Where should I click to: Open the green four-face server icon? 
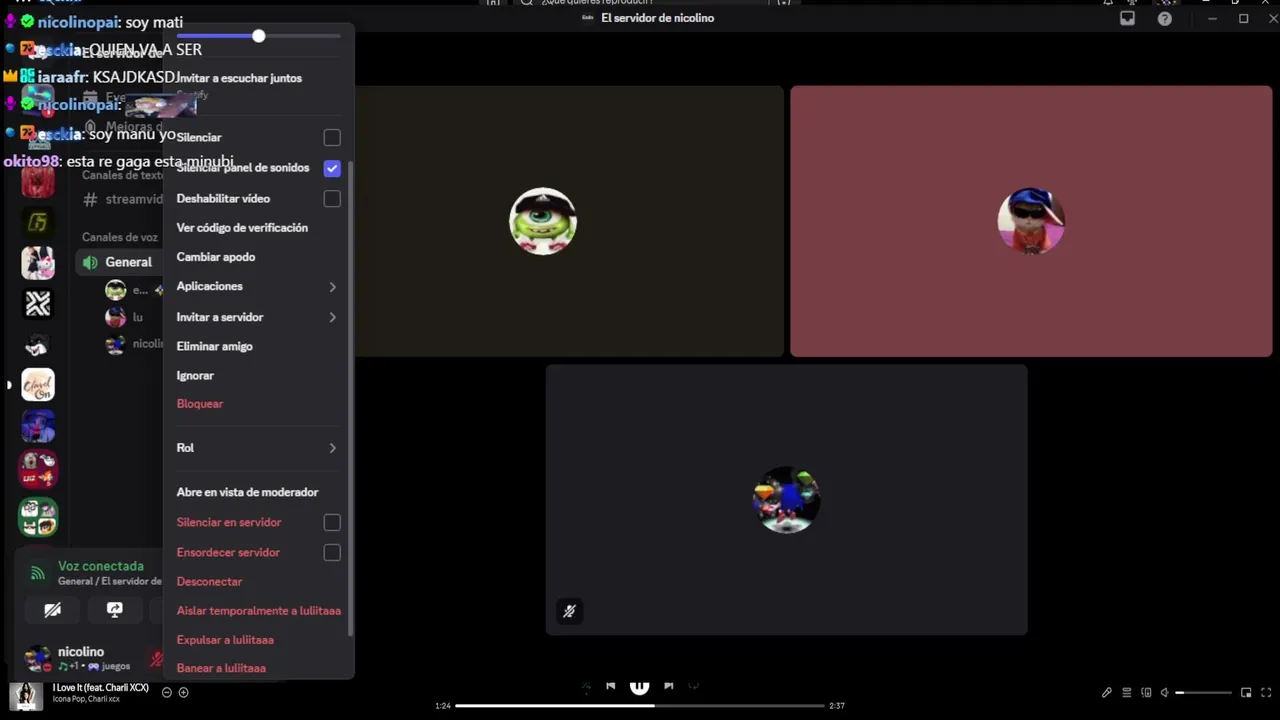tap(38, 517)
